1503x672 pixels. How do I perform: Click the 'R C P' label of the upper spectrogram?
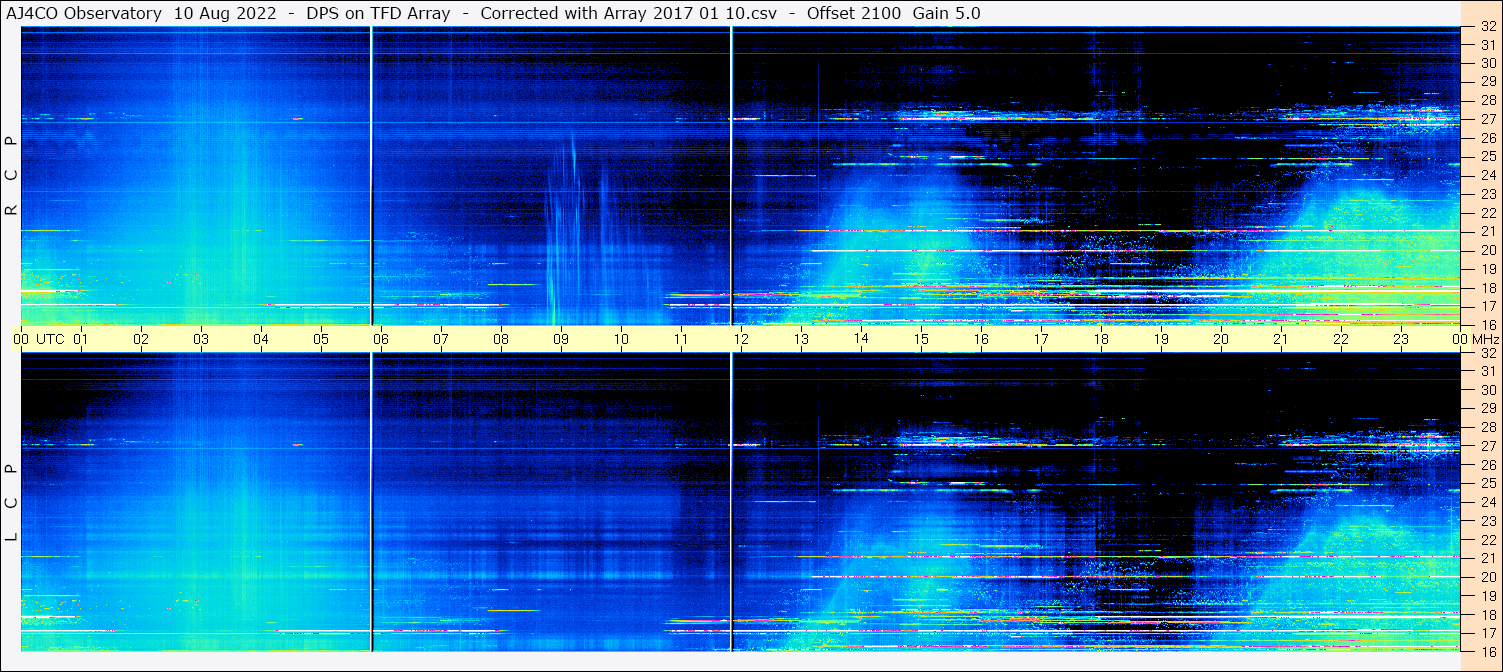pos(11,176)
